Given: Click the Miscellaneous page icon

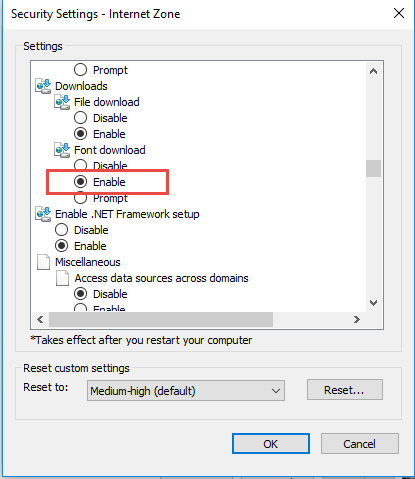Looking at the screenshot, I should [x=43, y=262].
